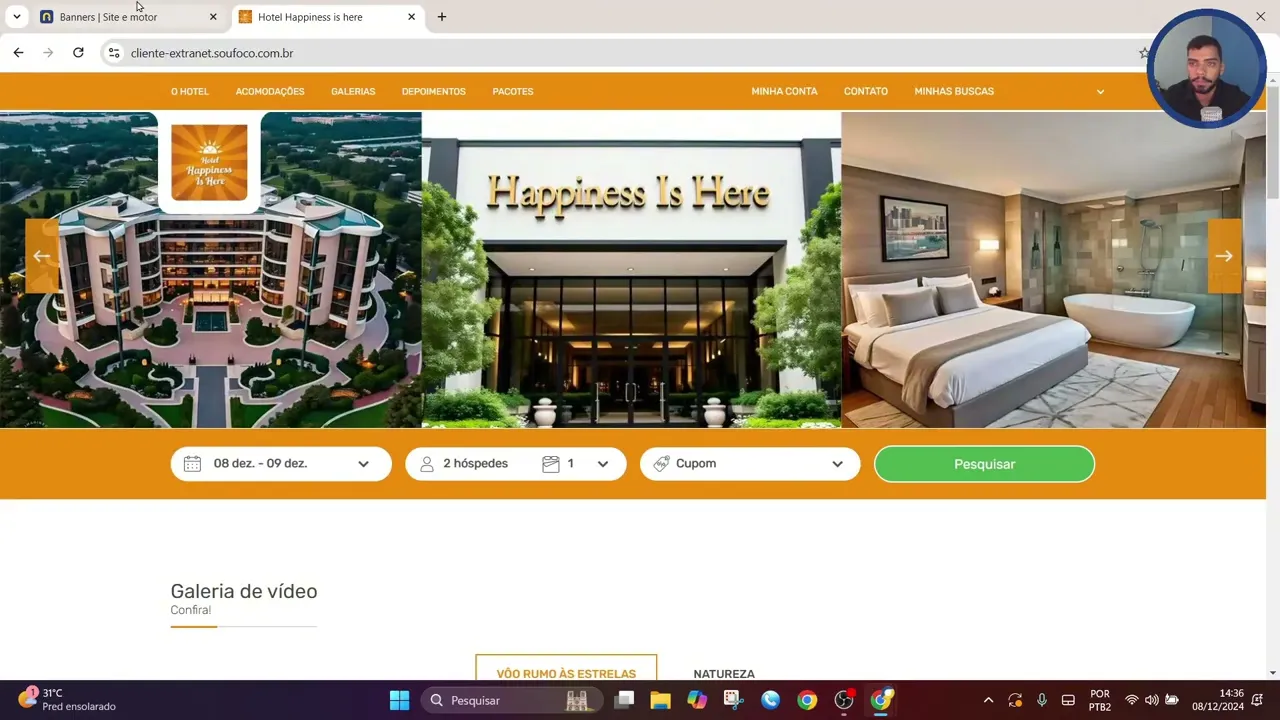
Task: Show hidden system tray icons
Action: (x=988, y=700)
